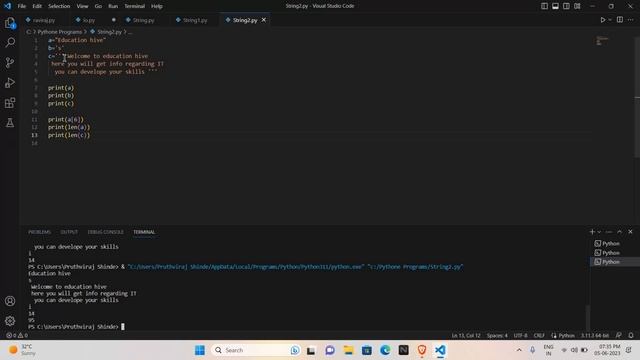The image size is (640, 360).
Task: Create a new terminal with plus icon
Action: 592,232
